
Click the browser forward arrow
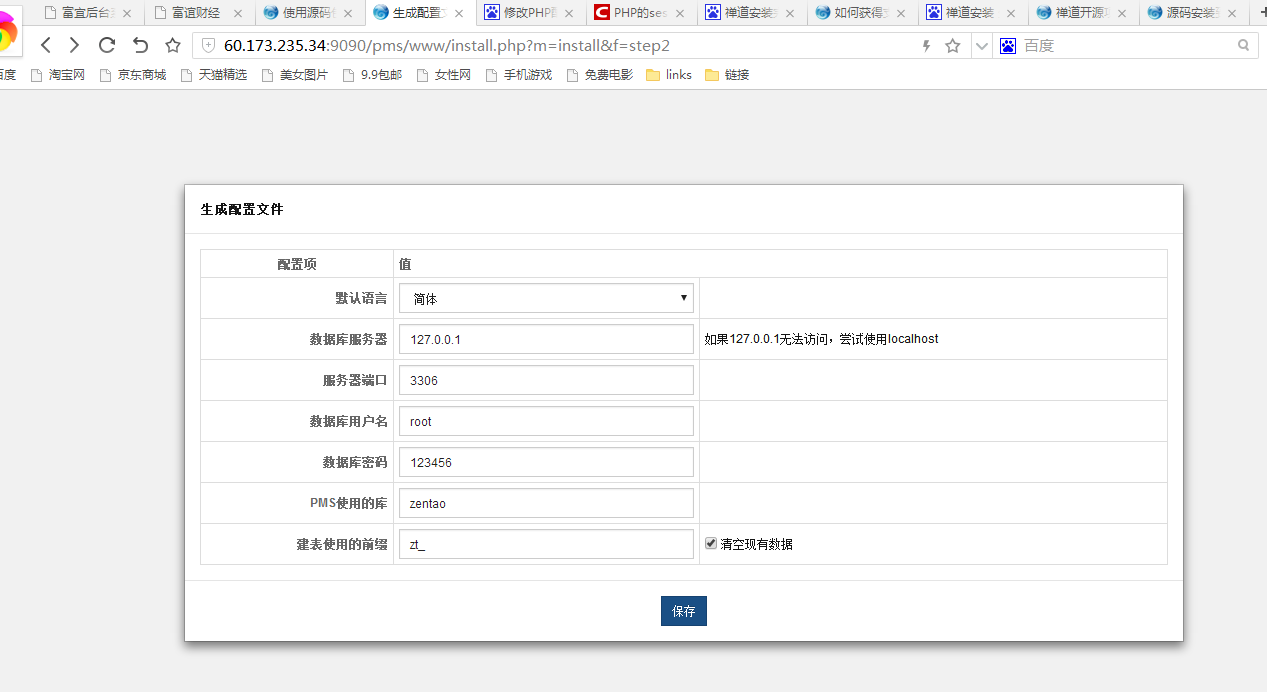pos(74,45)
